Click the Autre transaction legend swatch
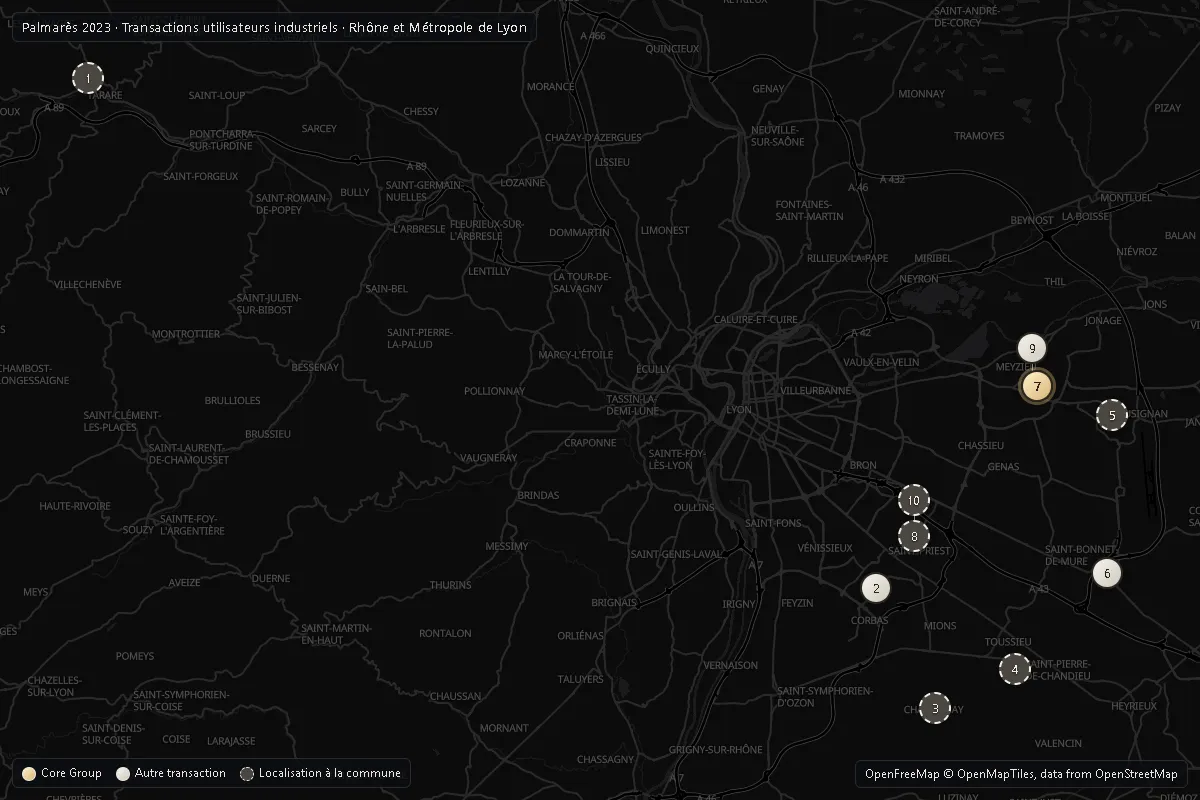The width and height of the screenshot is (1200, 800). coord(123,773)
